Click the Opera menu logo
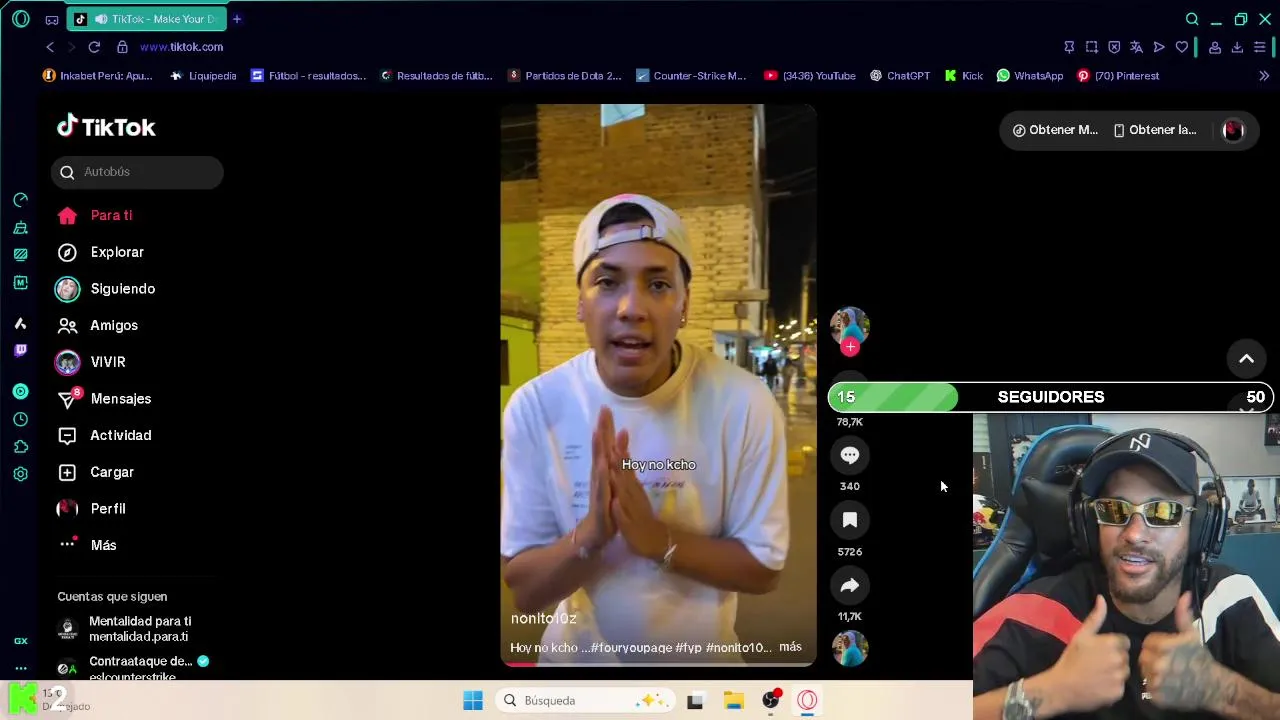The height and width of the screenshot is (720, 1280). click(20, 19)
